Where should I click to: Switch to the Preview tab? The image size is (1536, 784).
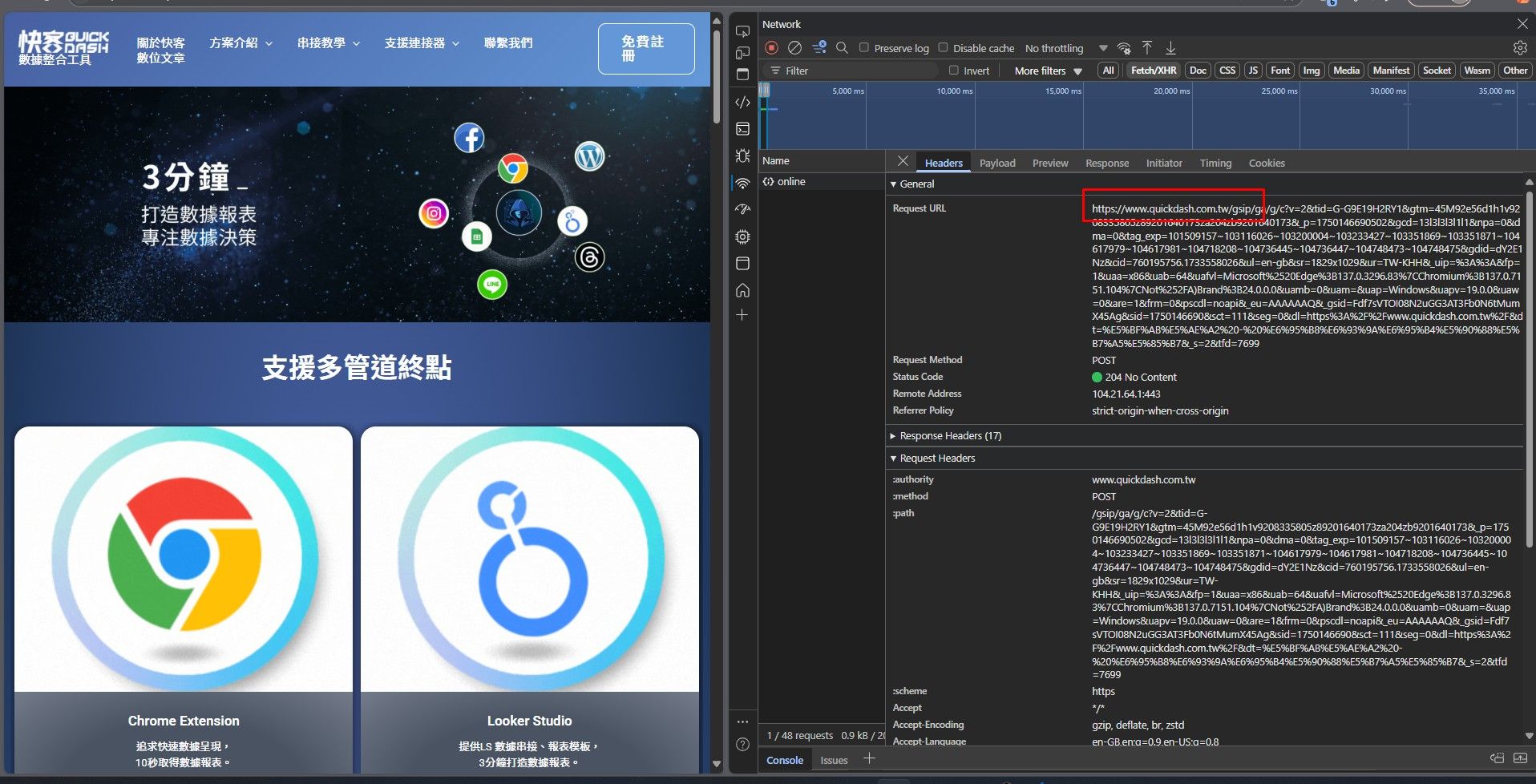click(1050, 163)
